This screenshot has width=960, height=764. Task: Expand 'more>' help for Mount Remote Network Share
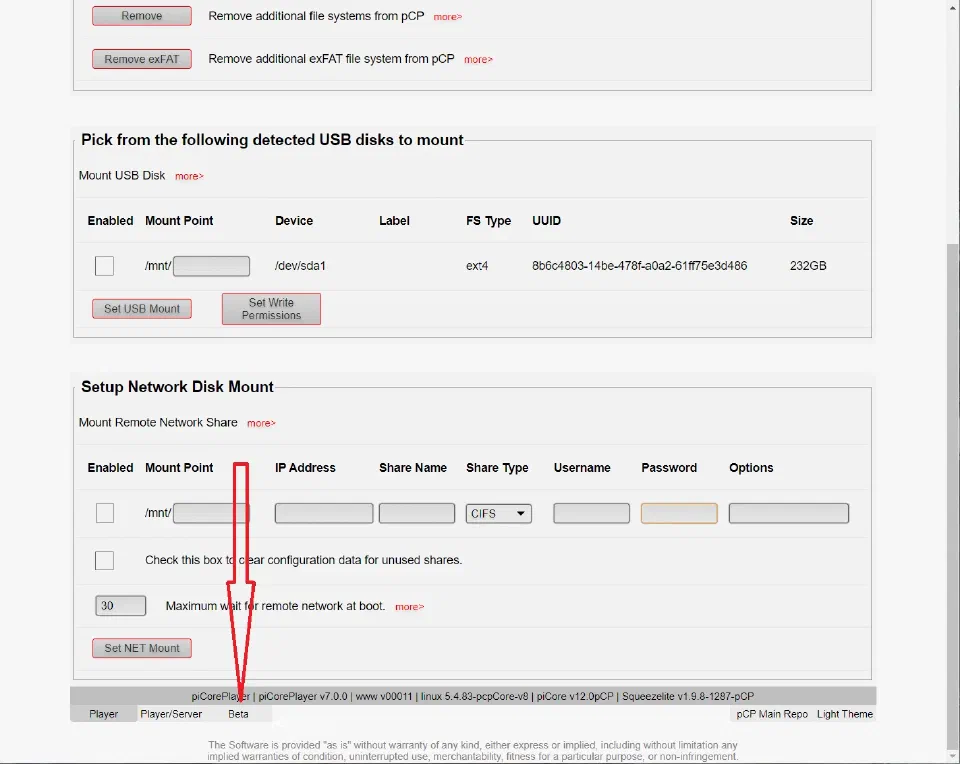pos(261,423)
